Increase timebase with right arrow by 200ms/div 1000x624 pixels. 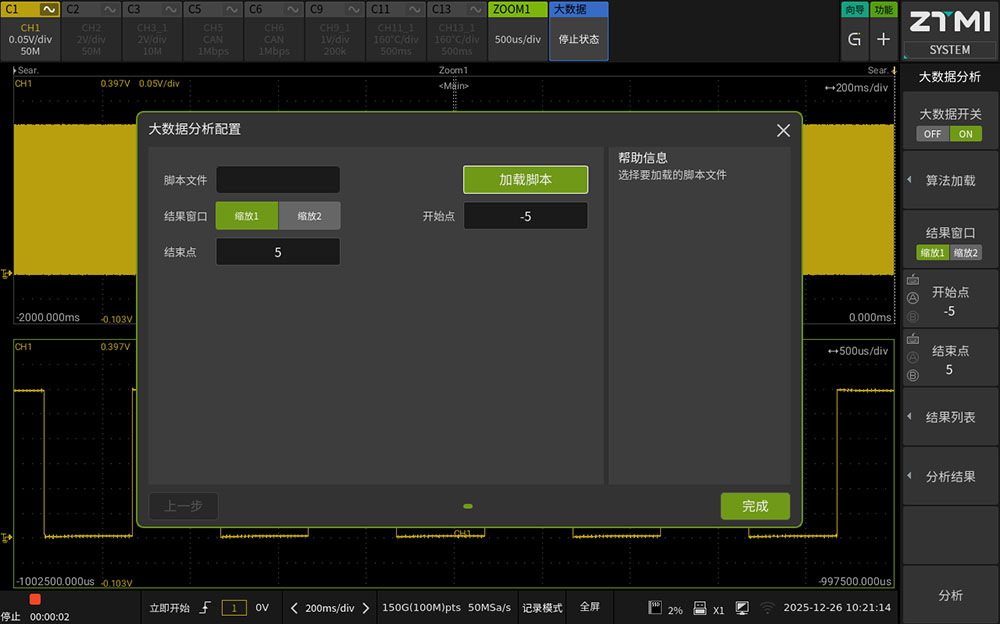pos(366,607)
